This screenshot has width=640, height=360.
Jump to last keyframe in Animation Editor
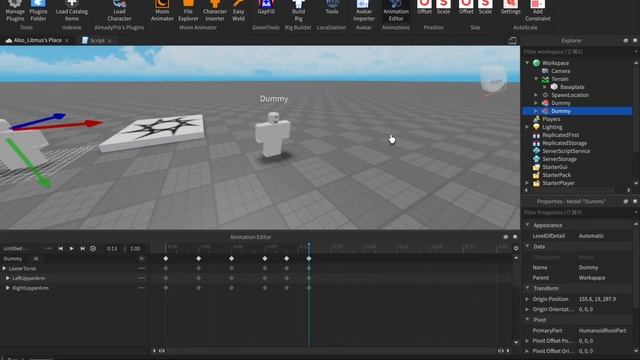point(82,248)
